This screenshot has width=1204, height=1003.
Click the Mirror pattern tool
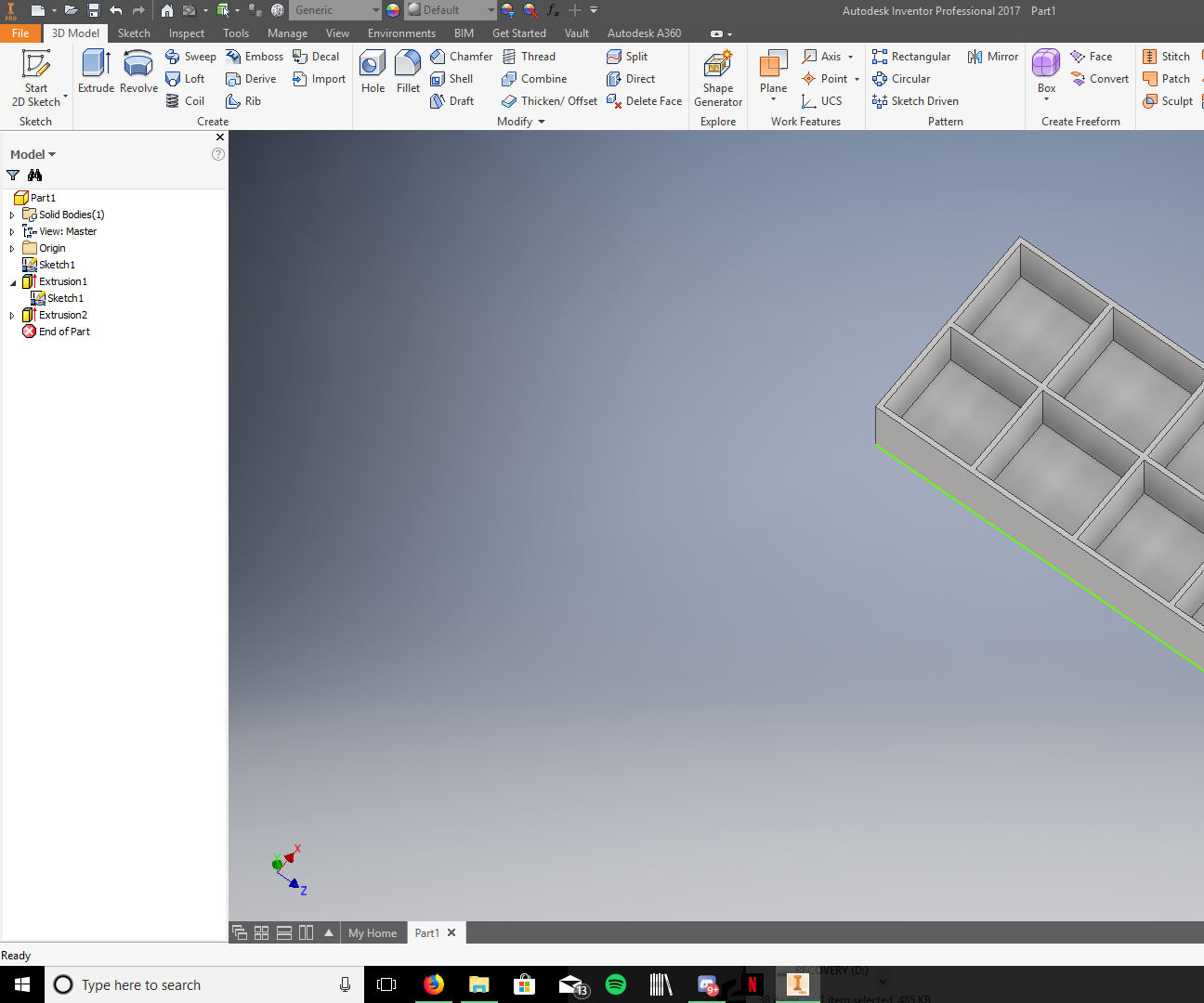(x=993, y=57)
